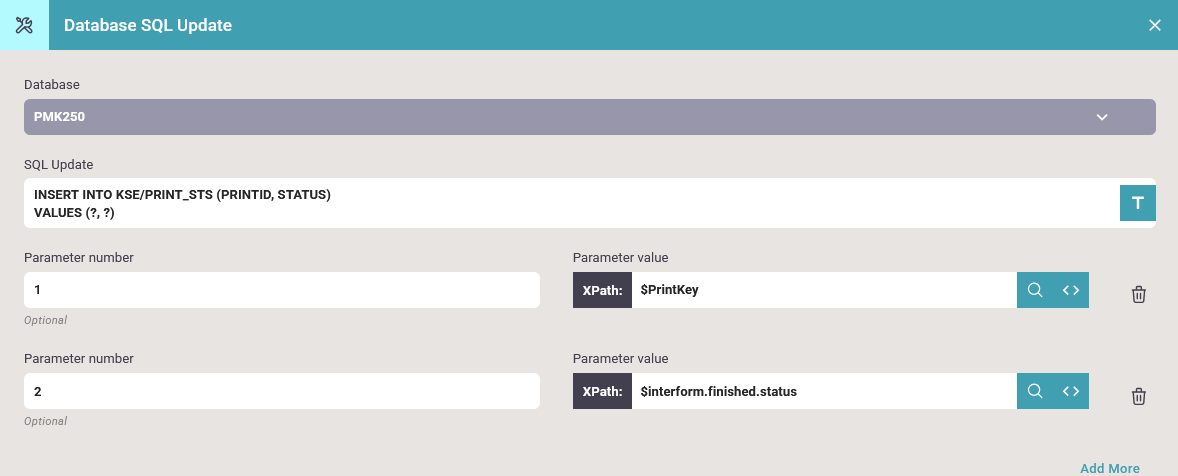The image size is (1178, 476).
Task: Open the PMK250 database dropdown
Action: tap(589, 117)
